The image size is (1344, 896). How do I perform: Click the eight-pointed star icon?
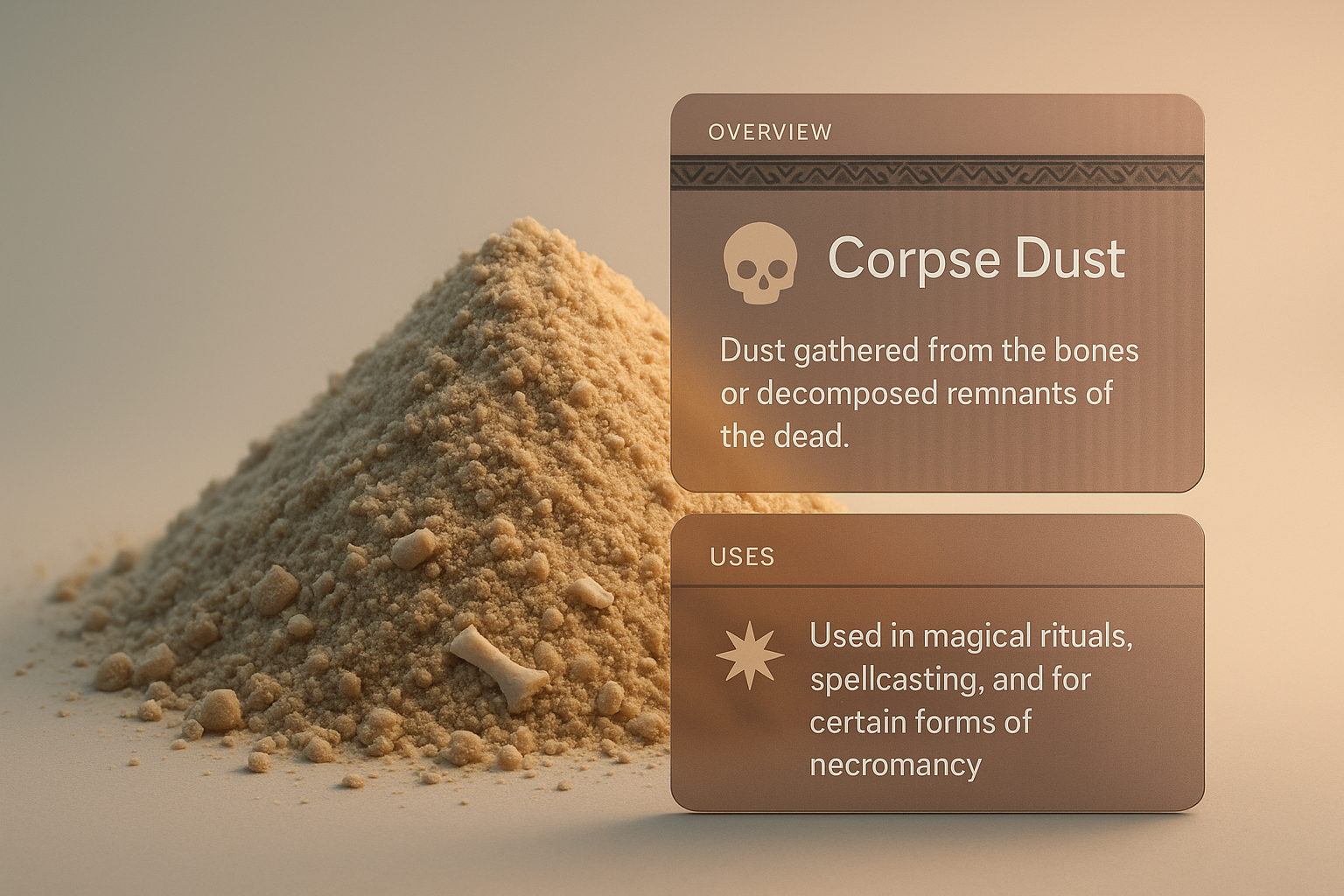(749, 656)
